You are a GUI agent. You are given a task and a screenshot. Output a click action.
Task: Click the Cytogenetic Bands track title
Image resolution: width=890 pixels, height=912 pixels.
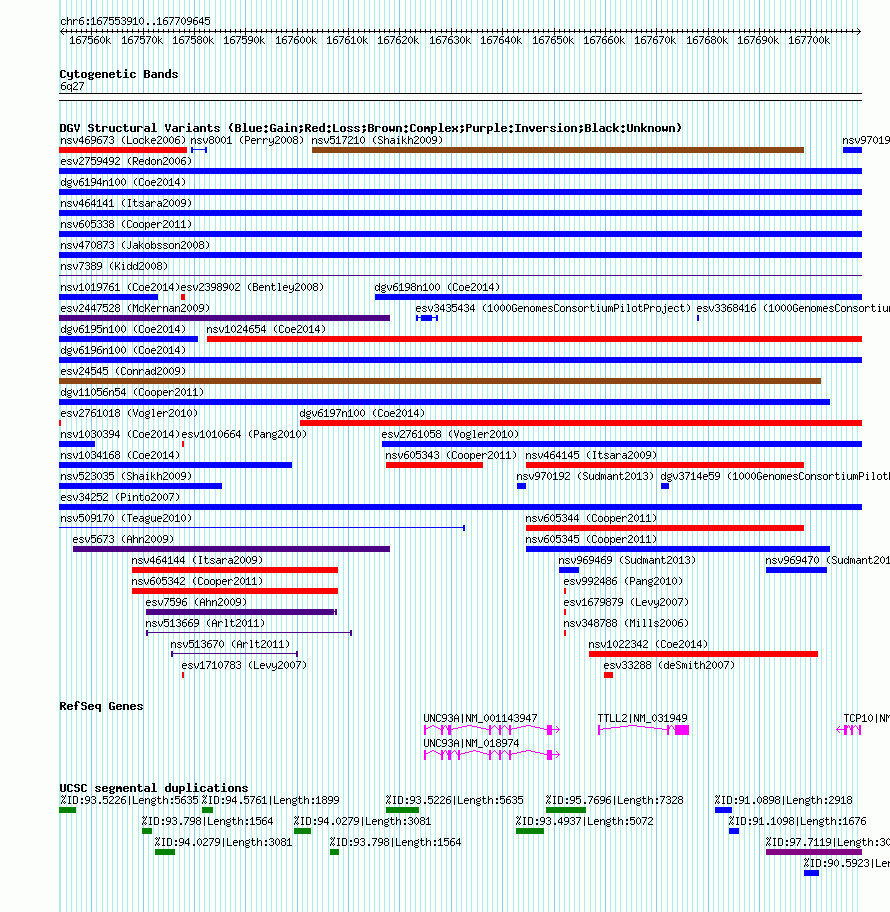pyautogui.click(x=119, y=74)
